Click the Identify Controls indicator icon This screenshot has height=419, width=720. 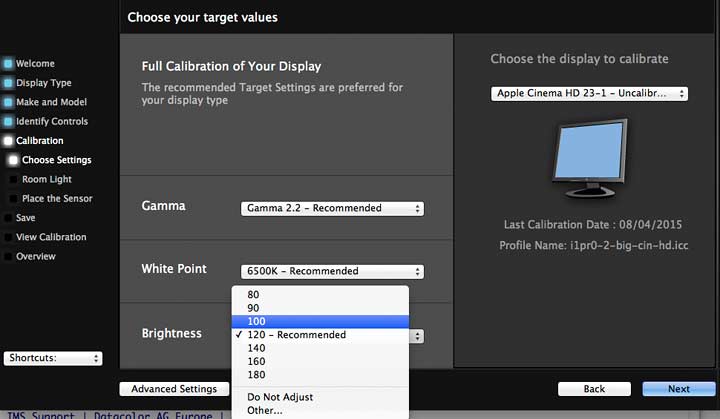tap(8, 121)
